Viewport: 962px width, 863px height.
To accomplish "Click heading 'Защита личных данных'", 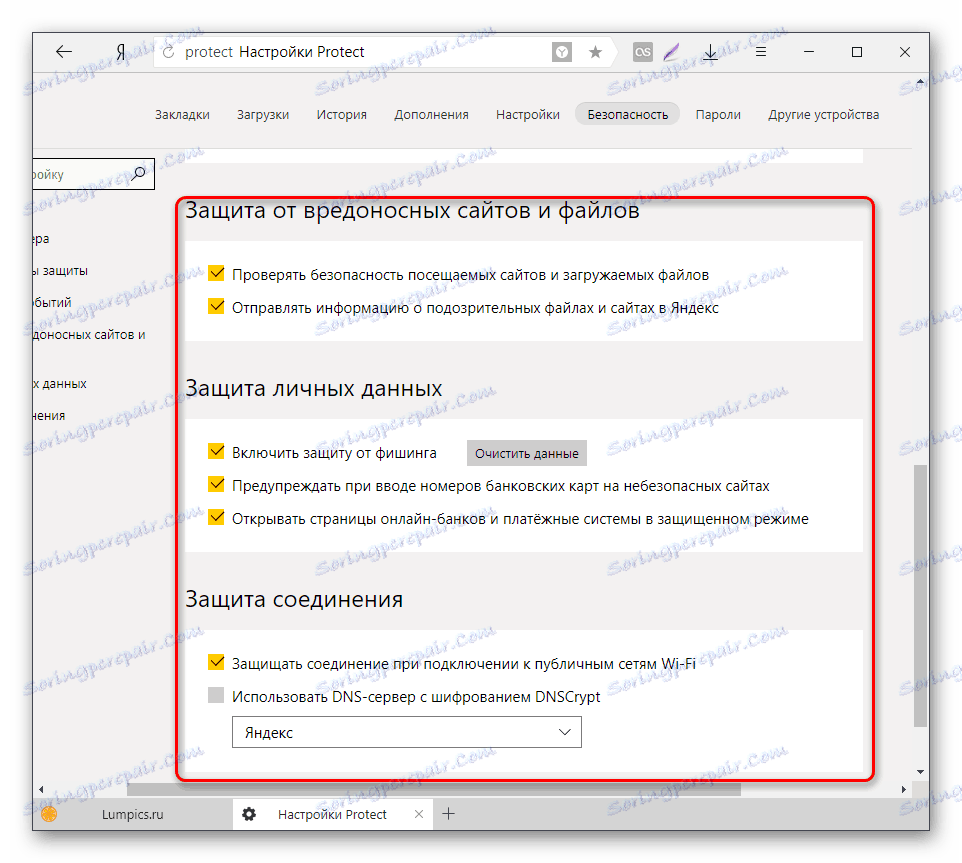I will tap(314, 388).
